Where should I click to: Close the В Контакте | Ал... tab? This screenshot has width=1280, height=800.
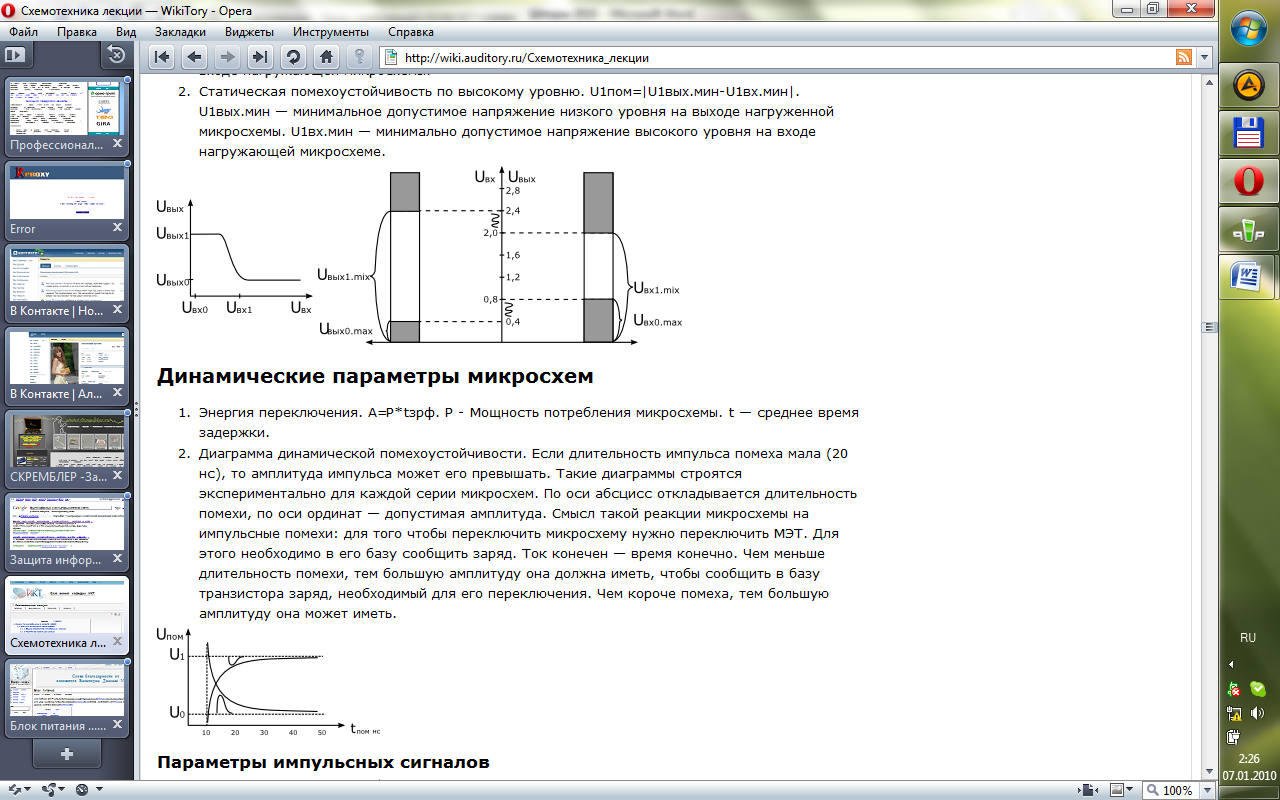pyautogui.click(x=117, y=394)
